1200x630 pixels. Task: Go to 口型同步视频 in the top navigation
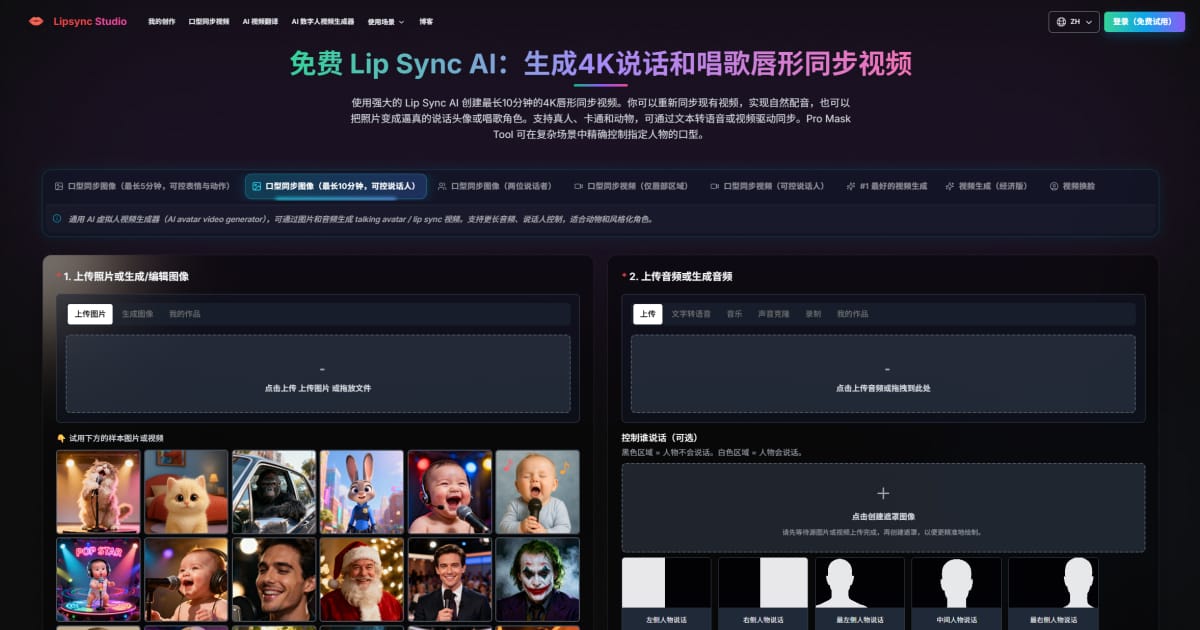[208, 21]
